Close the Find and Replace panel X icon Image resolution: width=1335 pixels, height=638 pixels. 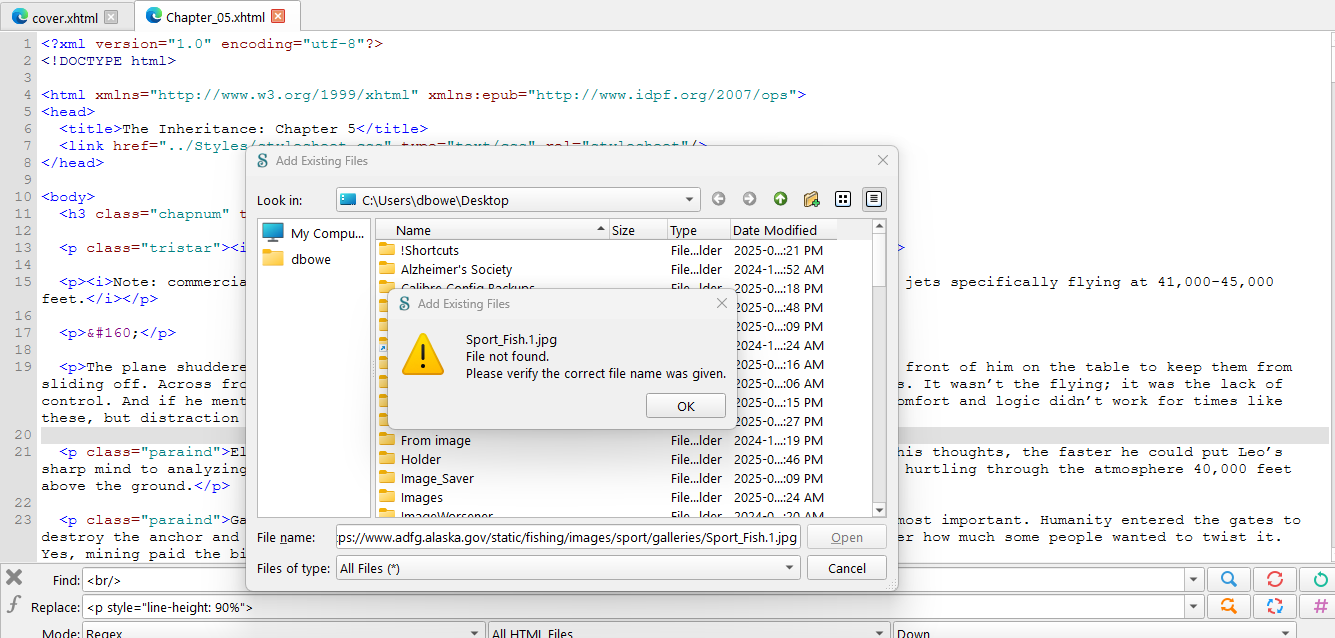click(x=14, y=577)
